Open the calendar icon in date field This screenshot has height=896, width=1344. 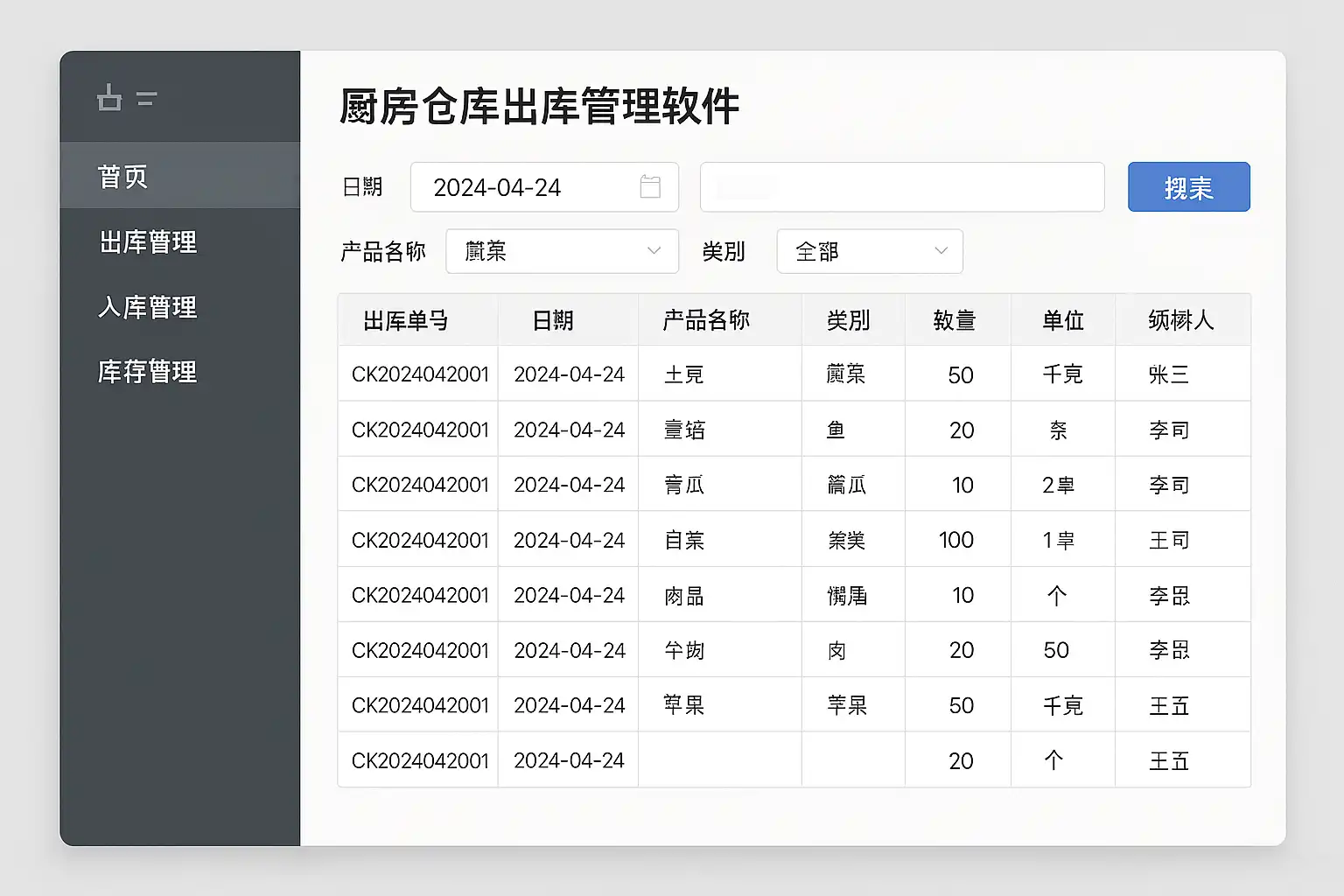[x=650, y=187]
